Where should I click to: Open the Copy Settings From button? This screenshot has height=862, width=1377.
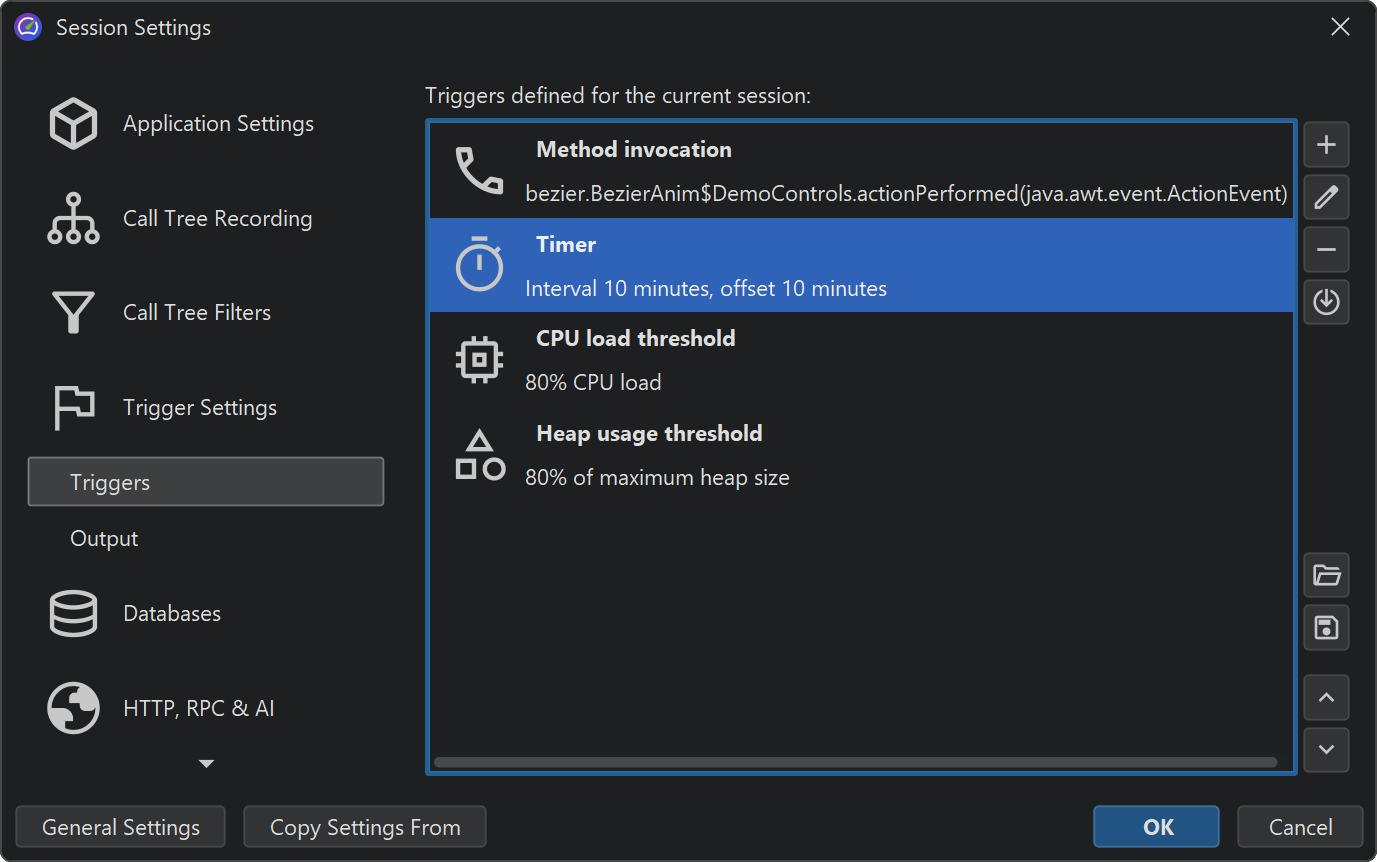coord(365,827)
